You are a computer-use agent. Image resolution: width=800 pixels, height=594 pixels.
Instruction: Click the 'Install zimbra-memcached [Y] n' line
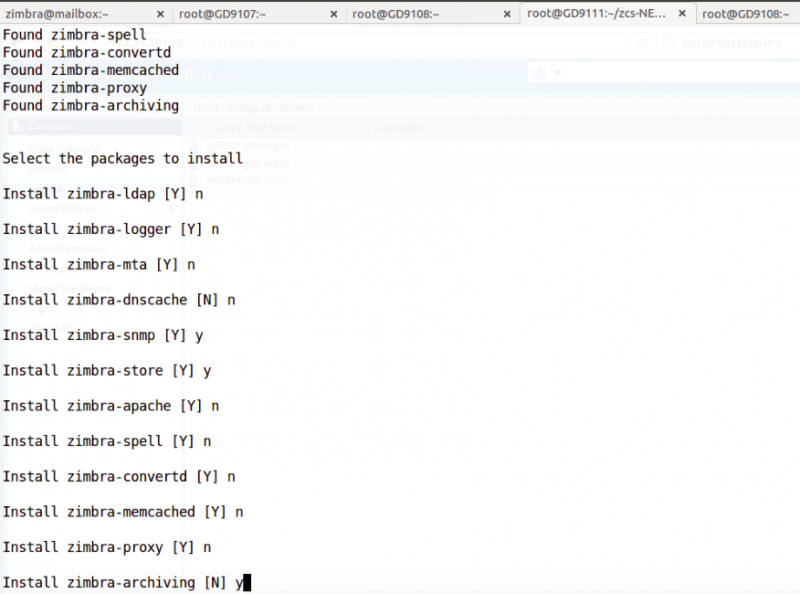(x=123, y=512)
